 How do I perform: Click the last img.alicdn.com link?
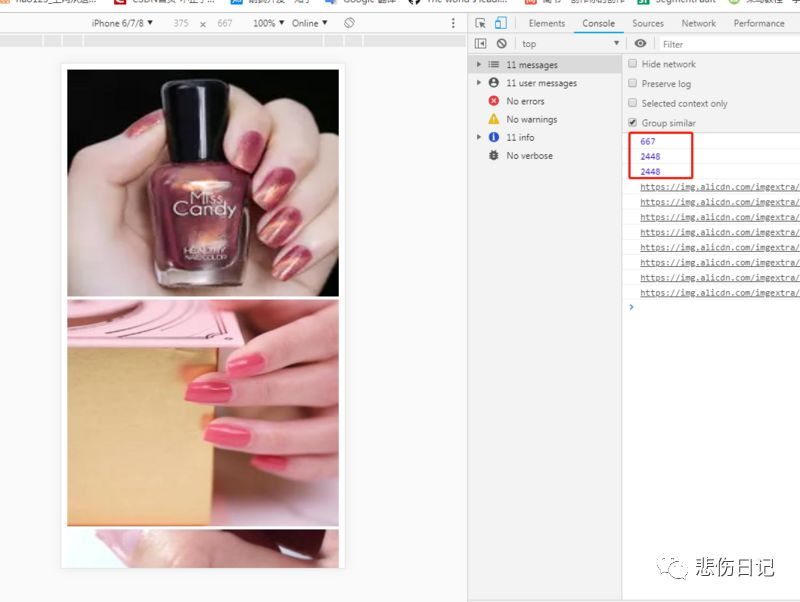point(719,293)
